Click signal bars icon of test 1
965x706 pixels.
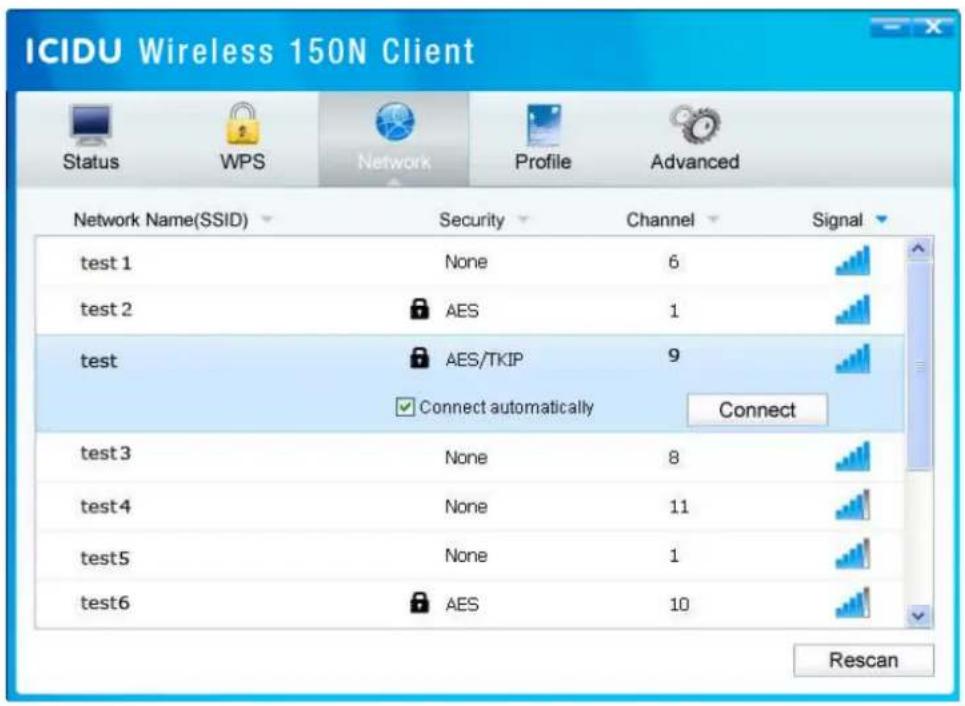[x=853, y=260]
